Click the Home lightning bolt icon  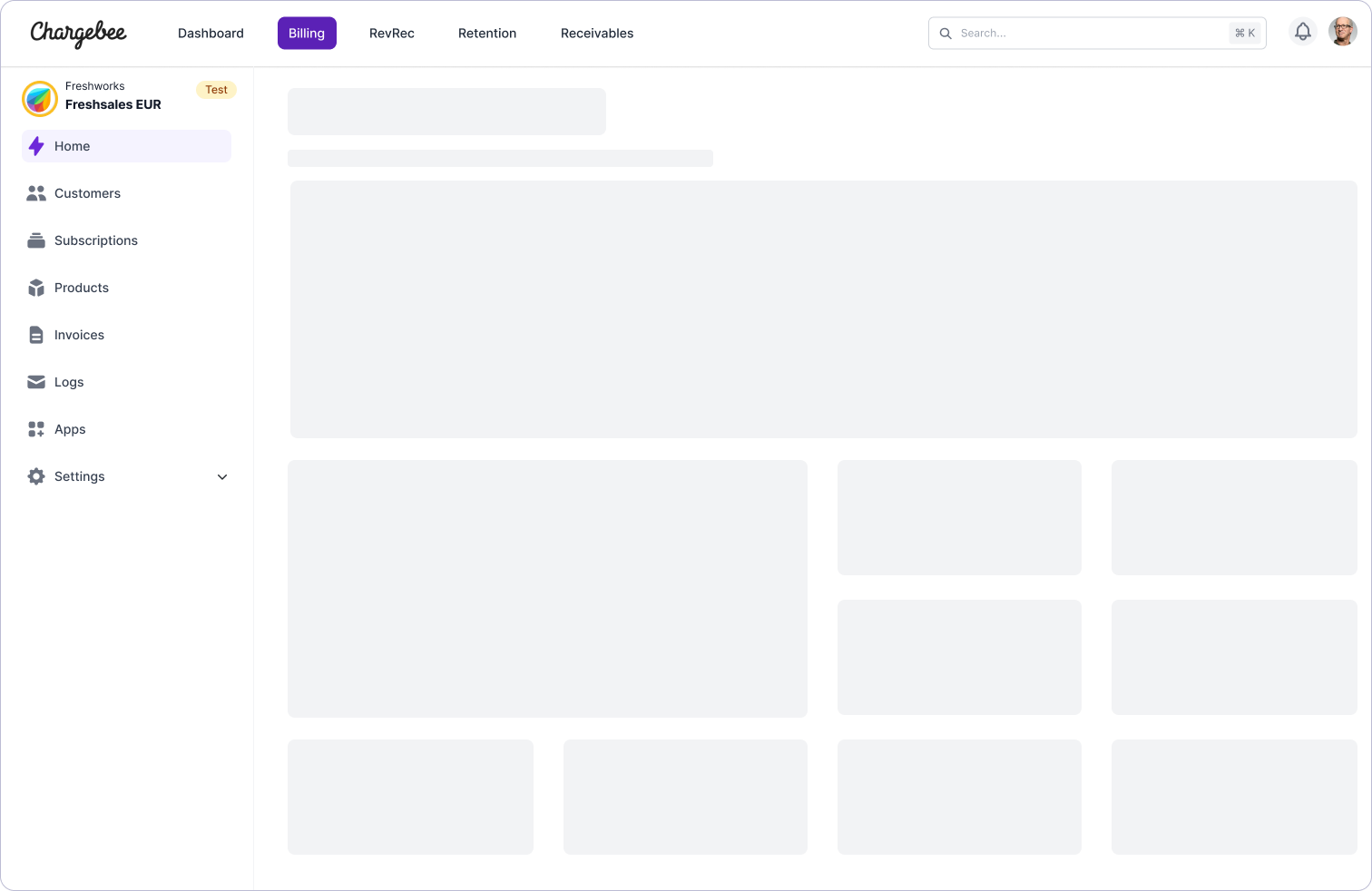point(36,146)
